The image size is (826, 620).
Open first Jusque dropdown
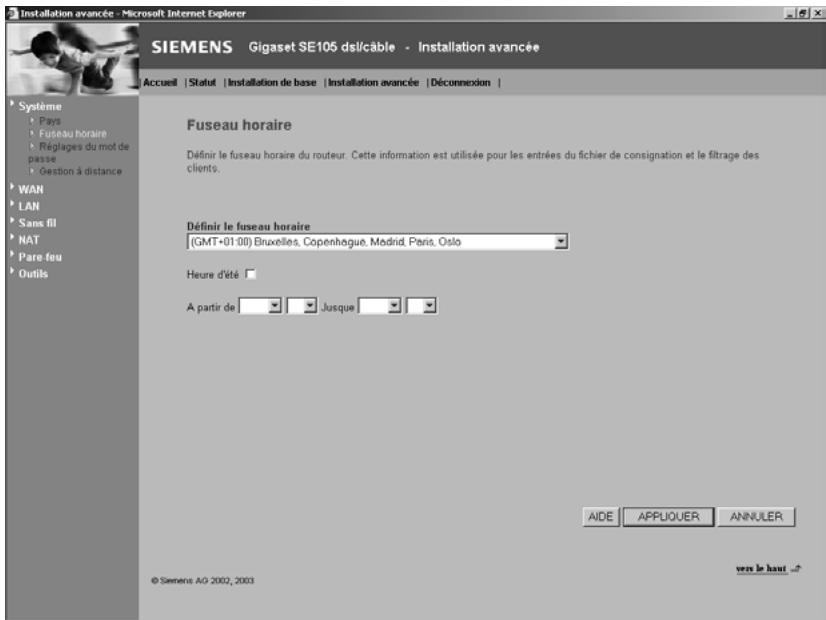380,306
